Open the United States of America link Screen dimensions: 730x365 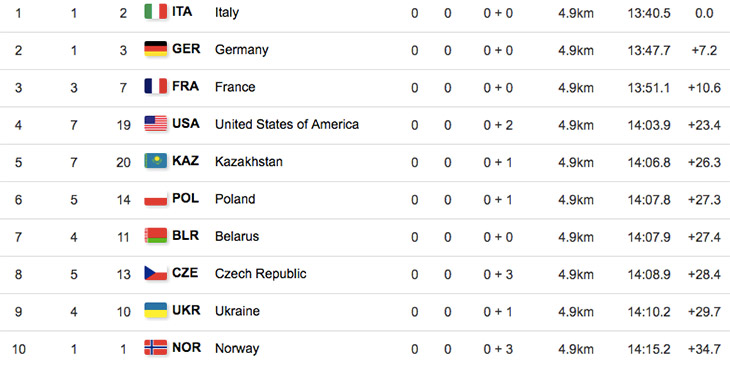point(287,124)
